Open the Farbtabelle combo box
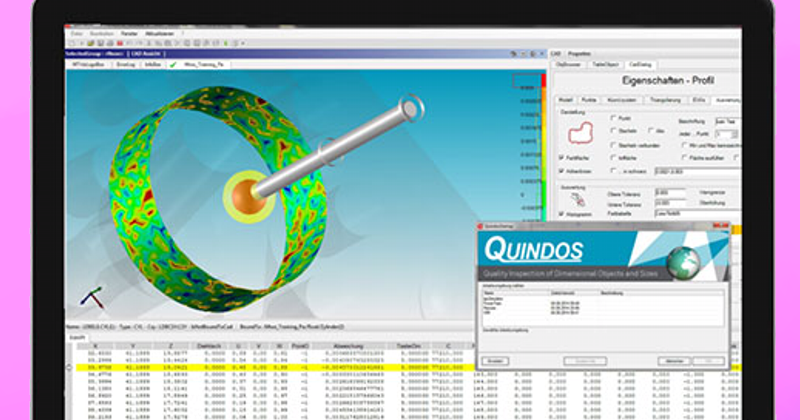Screen dimensions: 800x420 pyautogui.click(x=697, y=214)
